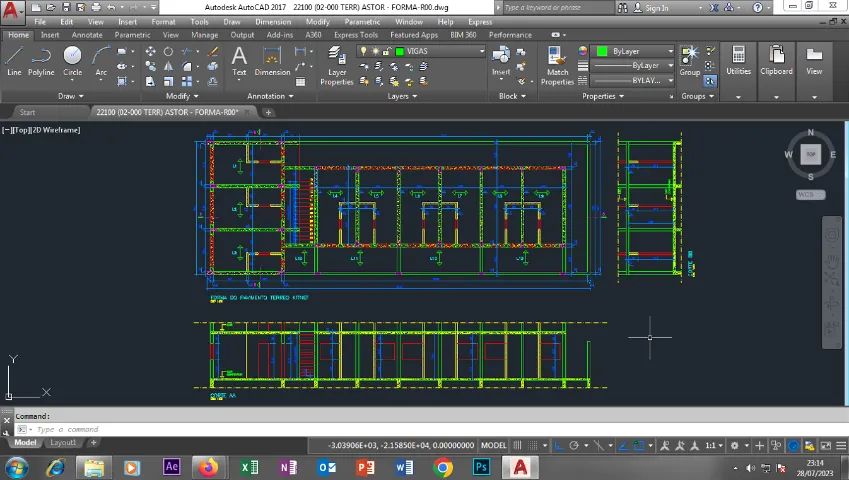The height and width of the screenshot is (480, 849).
Task: Open the Text annotation tool
Action: (239, 61)
